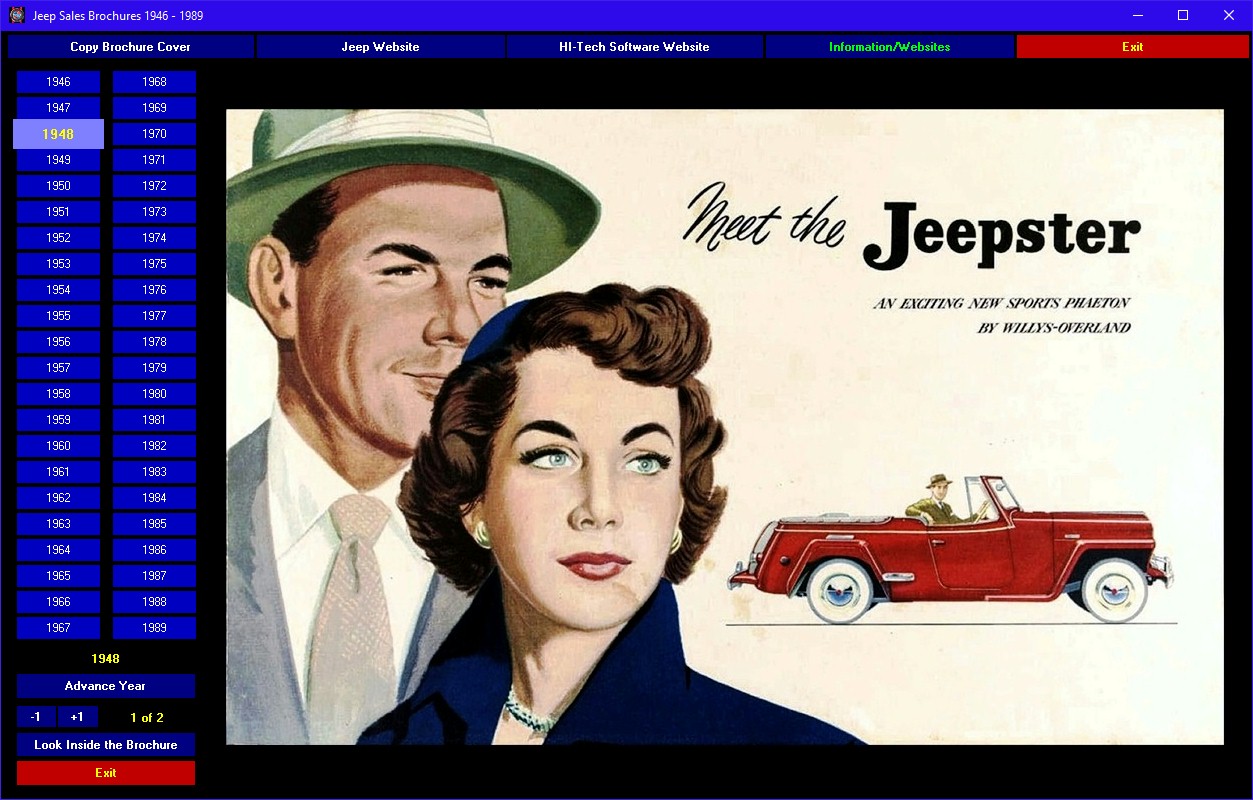Select year 1980
The height and width of the screenshot is (800, 1253).
coord(154,394)
